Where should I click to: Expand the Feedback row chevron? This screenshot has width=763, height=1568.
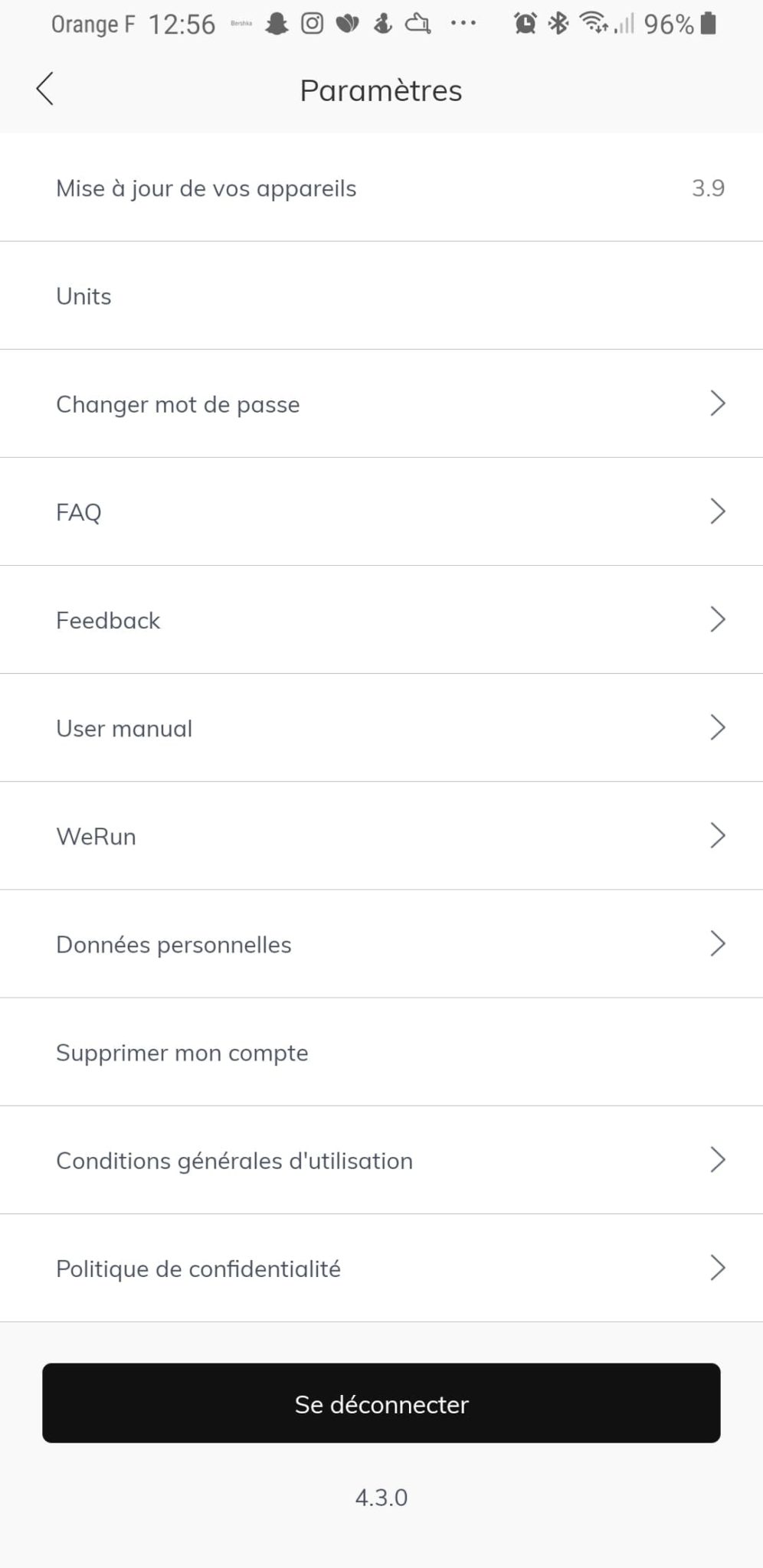click(x=717, y=619)
